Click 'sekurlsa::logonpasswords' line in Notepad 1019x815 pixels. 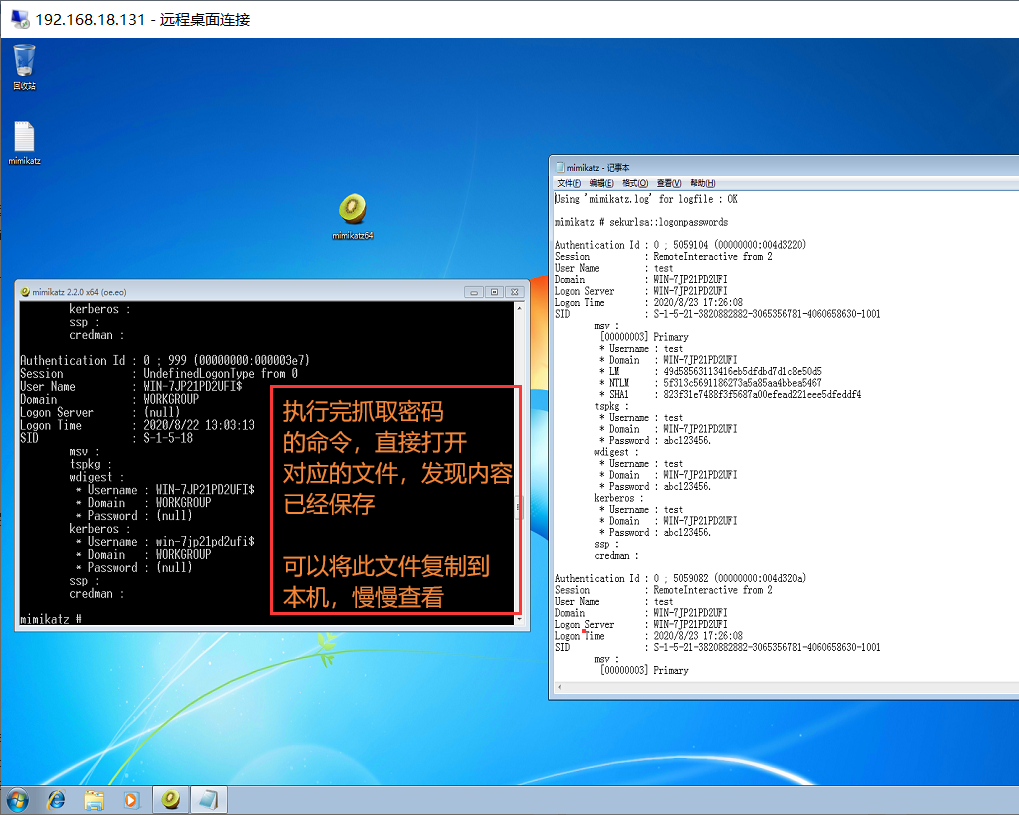pyautogui.click(x=641, y=222)
